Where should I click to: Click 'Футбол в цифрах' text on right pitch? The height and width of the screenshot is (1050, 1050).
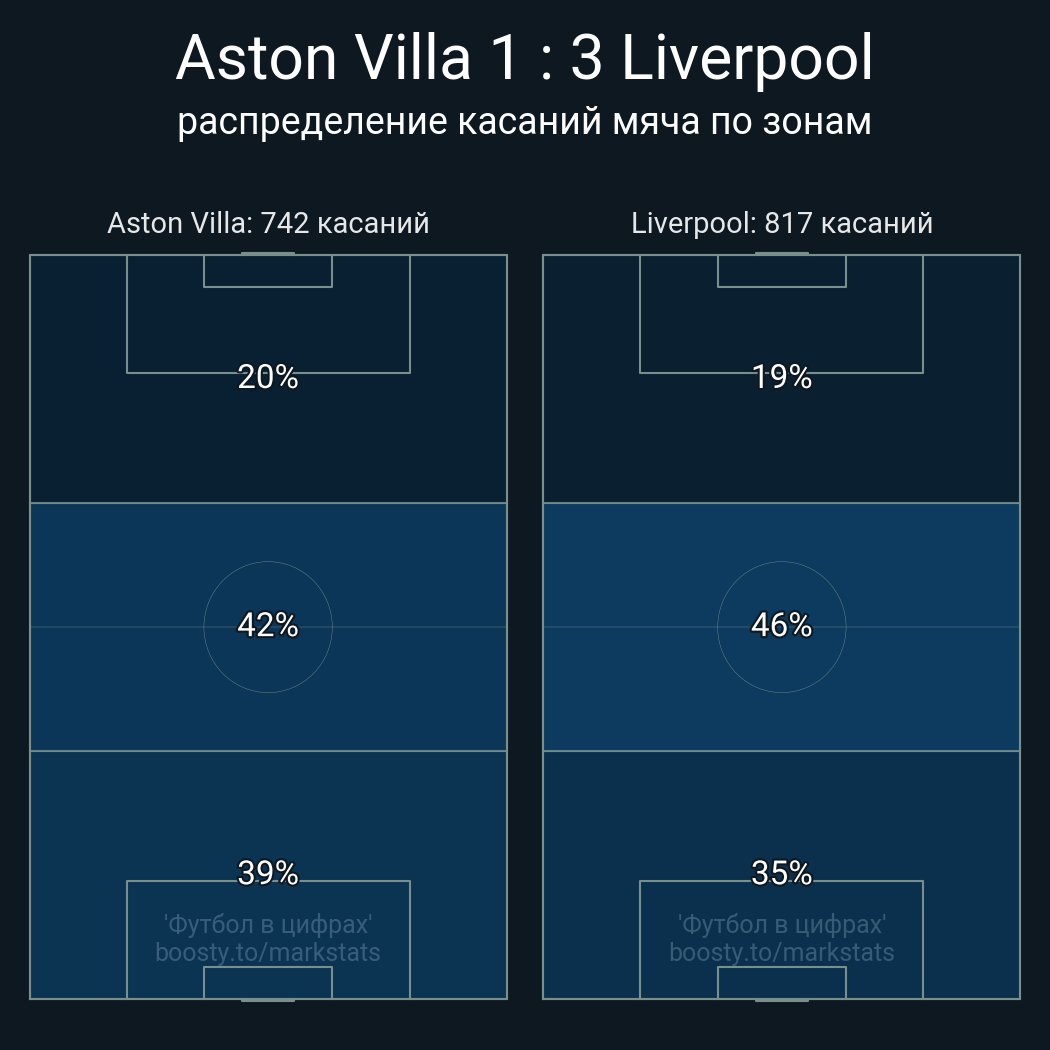[782, 924]
